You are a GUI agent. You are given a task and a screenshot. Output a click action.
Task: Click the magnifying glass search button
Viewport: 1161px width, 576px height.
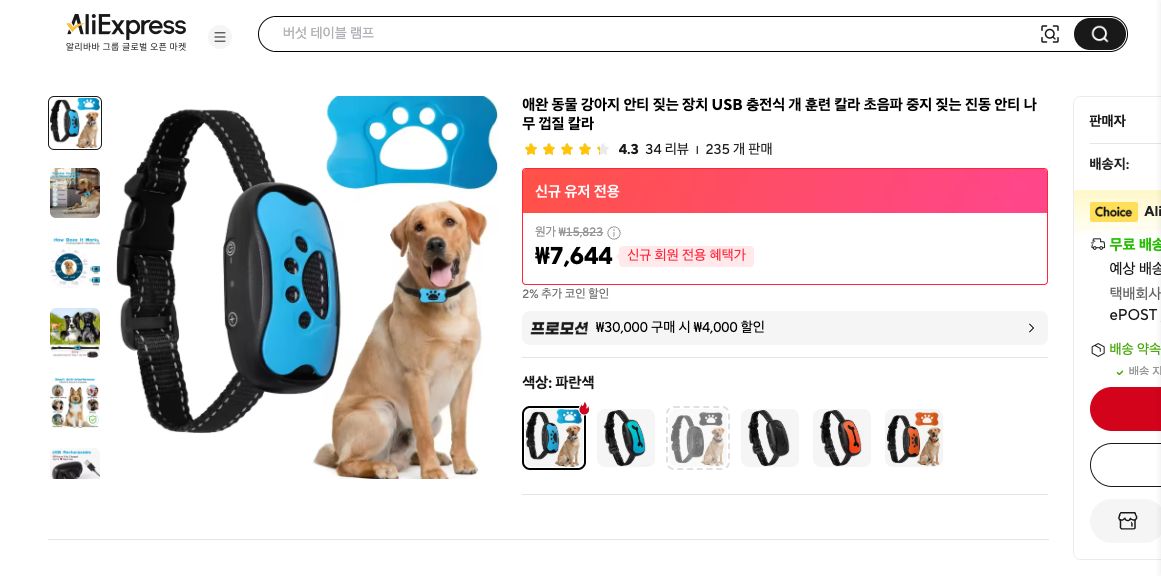(x=1099, y=34)
